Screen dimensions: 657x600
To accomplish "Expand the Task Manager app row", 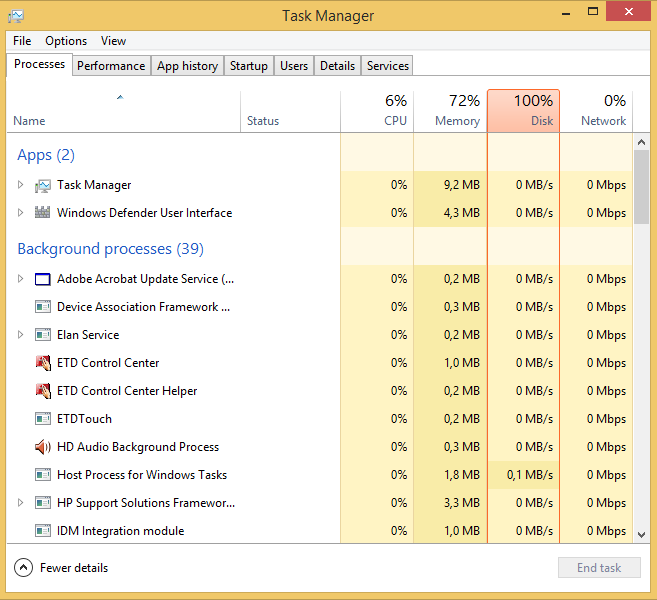I will click(20, 185).
